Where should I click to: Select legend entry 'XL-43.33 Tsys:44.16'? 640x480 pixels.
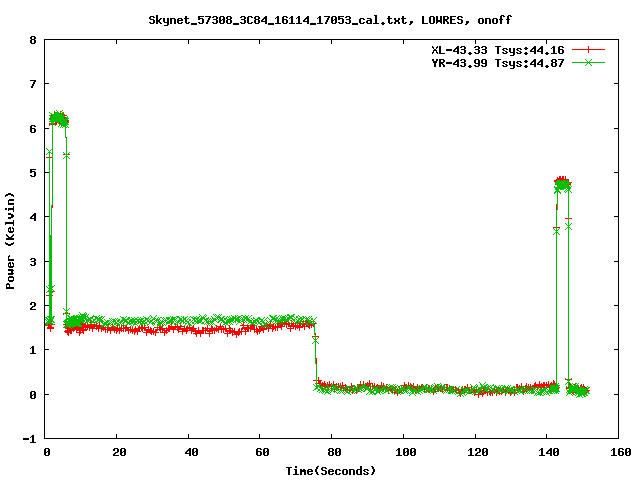point(498,50)
